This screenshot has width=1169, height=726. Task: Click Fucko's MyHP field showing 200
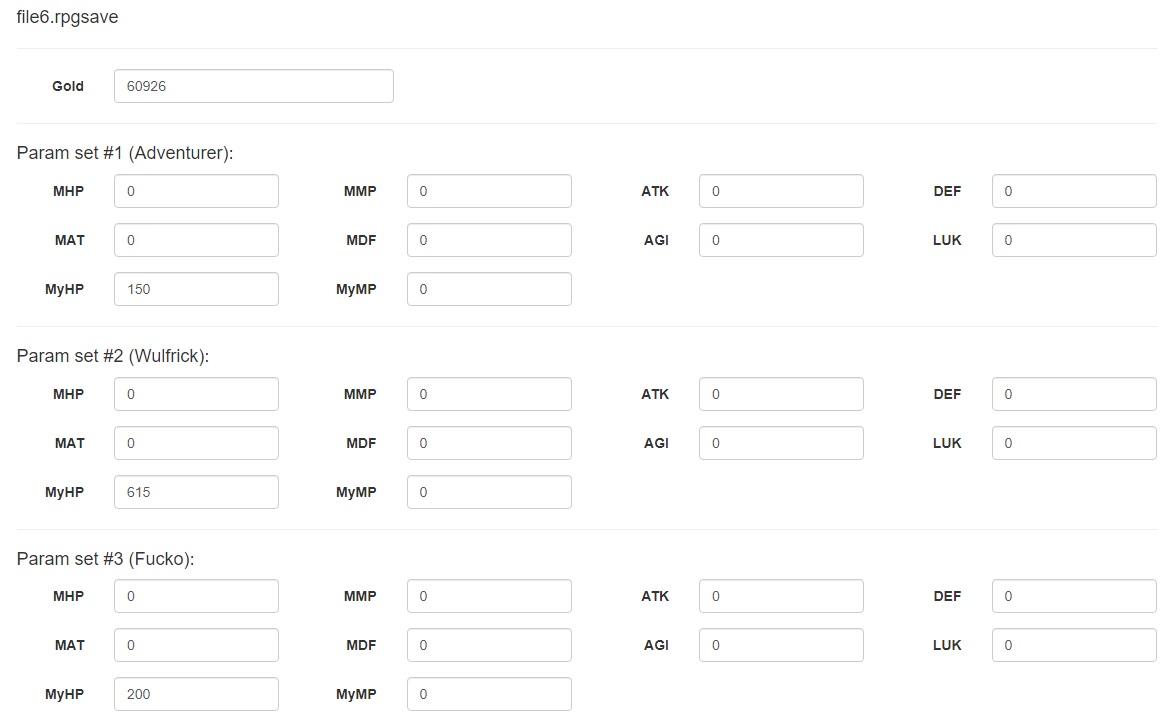(196, 694)
